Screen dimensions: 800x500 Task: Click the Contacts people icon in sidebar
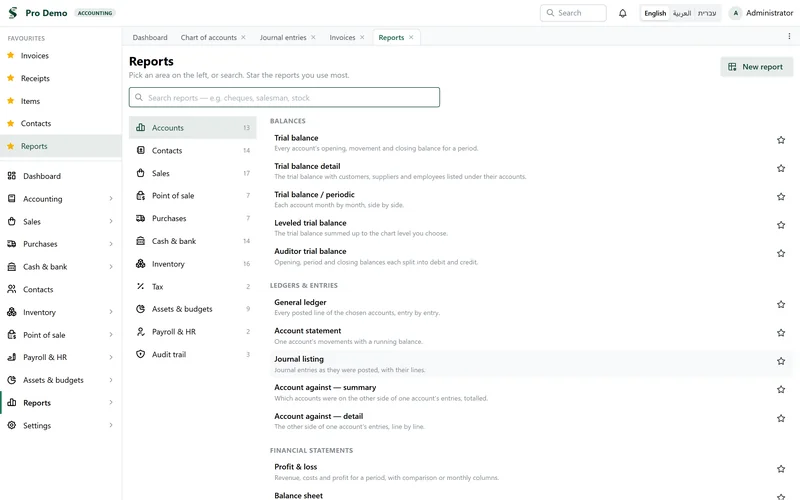tap(12, 289)
